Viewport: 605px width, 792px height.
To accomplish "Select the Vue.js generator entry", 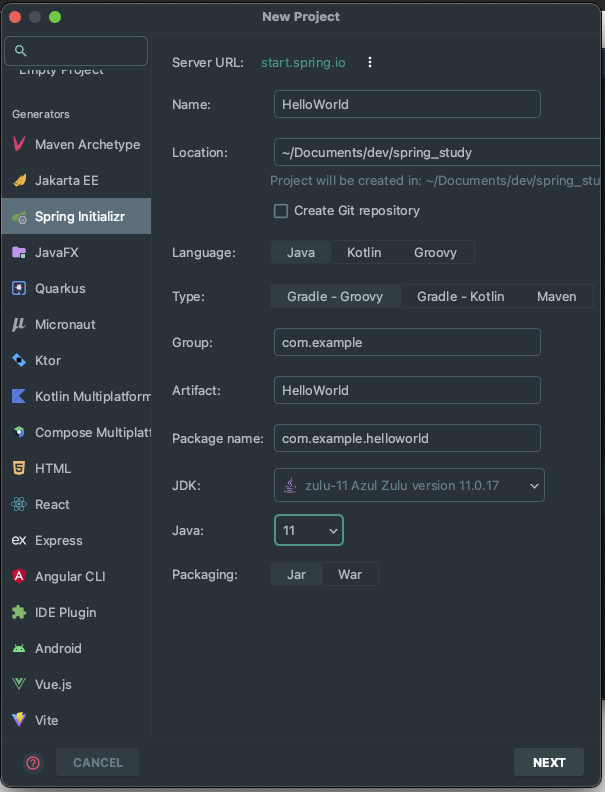I will (76, 684).
